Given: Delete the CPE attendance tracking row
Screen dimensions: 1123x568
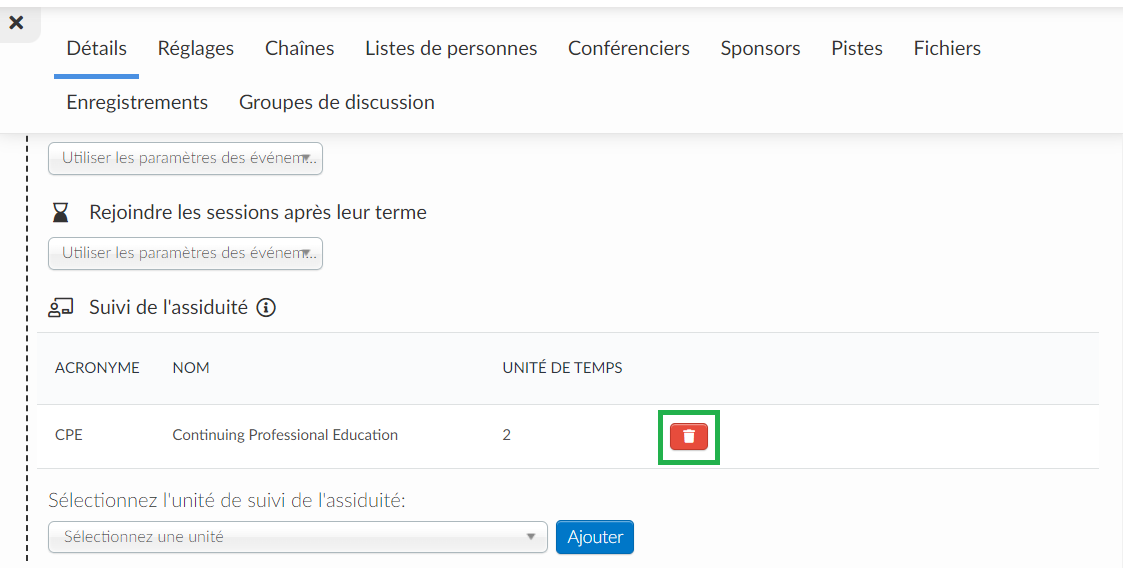Looking at the screenshot, I should pos(688,436).
